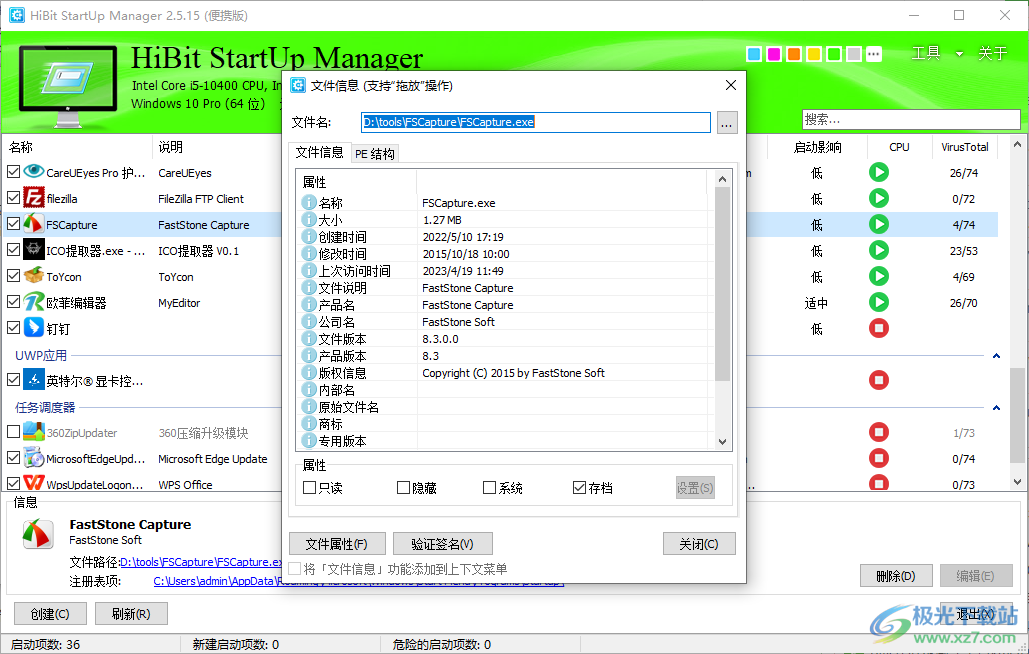Screen dimensions: 1029x654
Task: Click the CareUEyes Pro eye icon
Action: 33,172
